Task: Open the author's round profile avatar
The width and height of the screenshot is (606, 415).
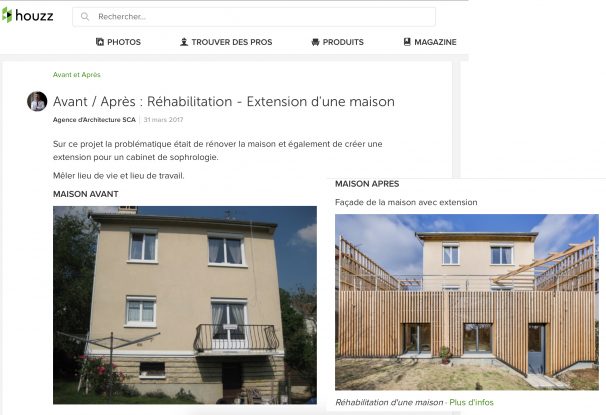Action: (37, 101)
